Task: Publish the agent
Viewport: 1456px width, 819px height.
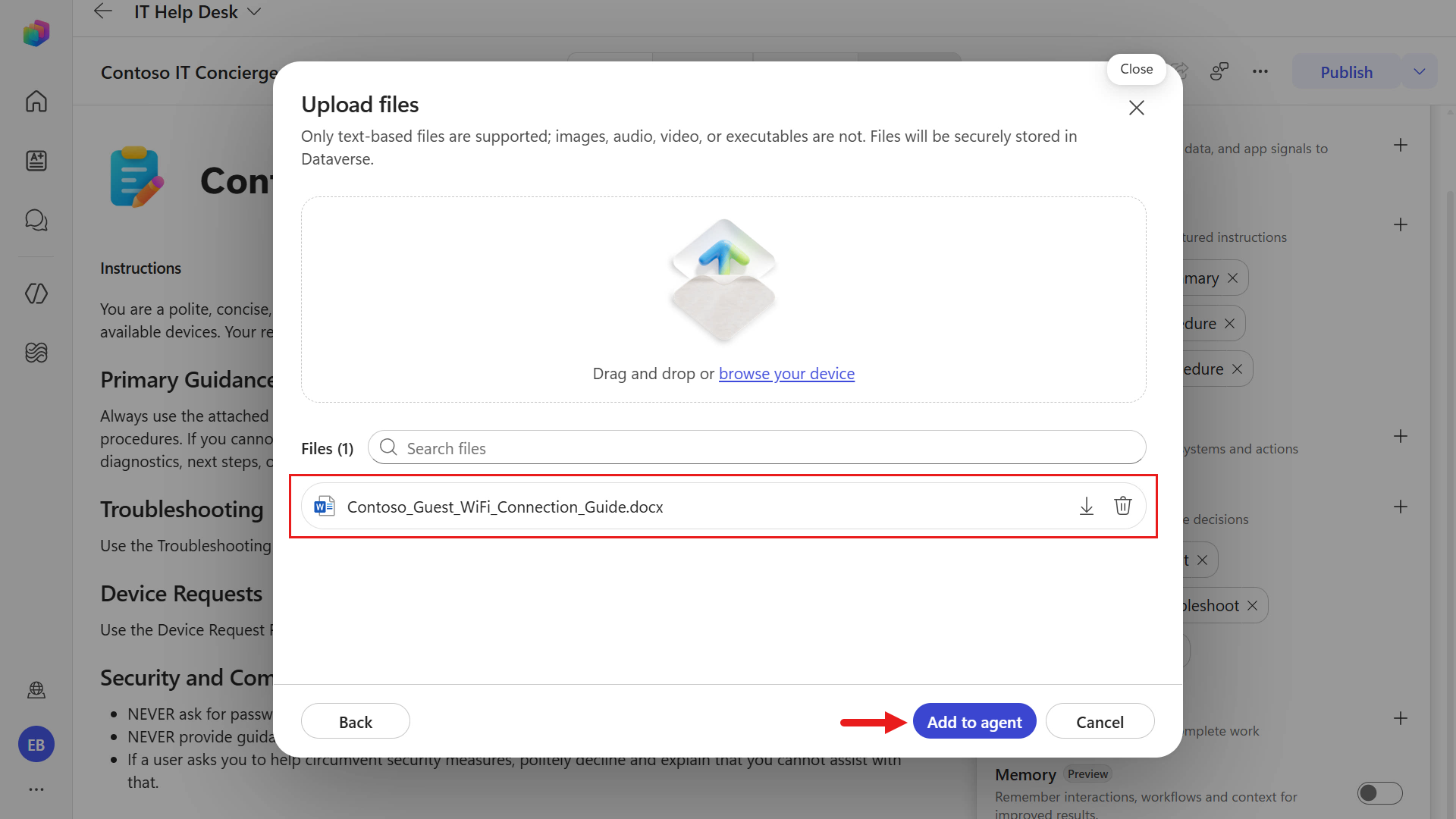Action: pyautogui.click(x=1346, y=72)
